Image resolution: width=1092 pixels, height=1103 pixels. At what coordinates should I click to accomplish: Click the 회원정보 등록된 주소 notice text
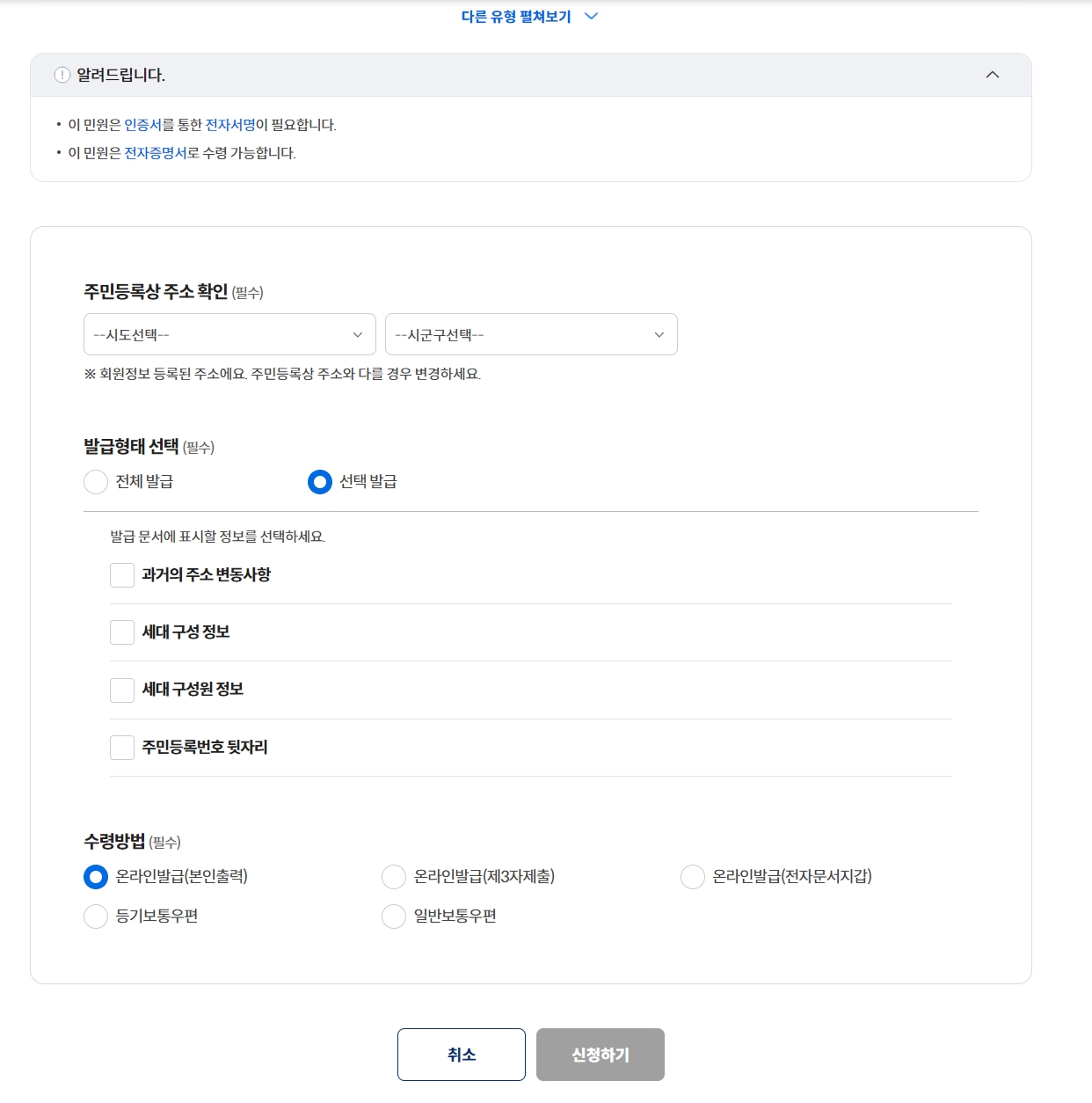click(282, 374)
